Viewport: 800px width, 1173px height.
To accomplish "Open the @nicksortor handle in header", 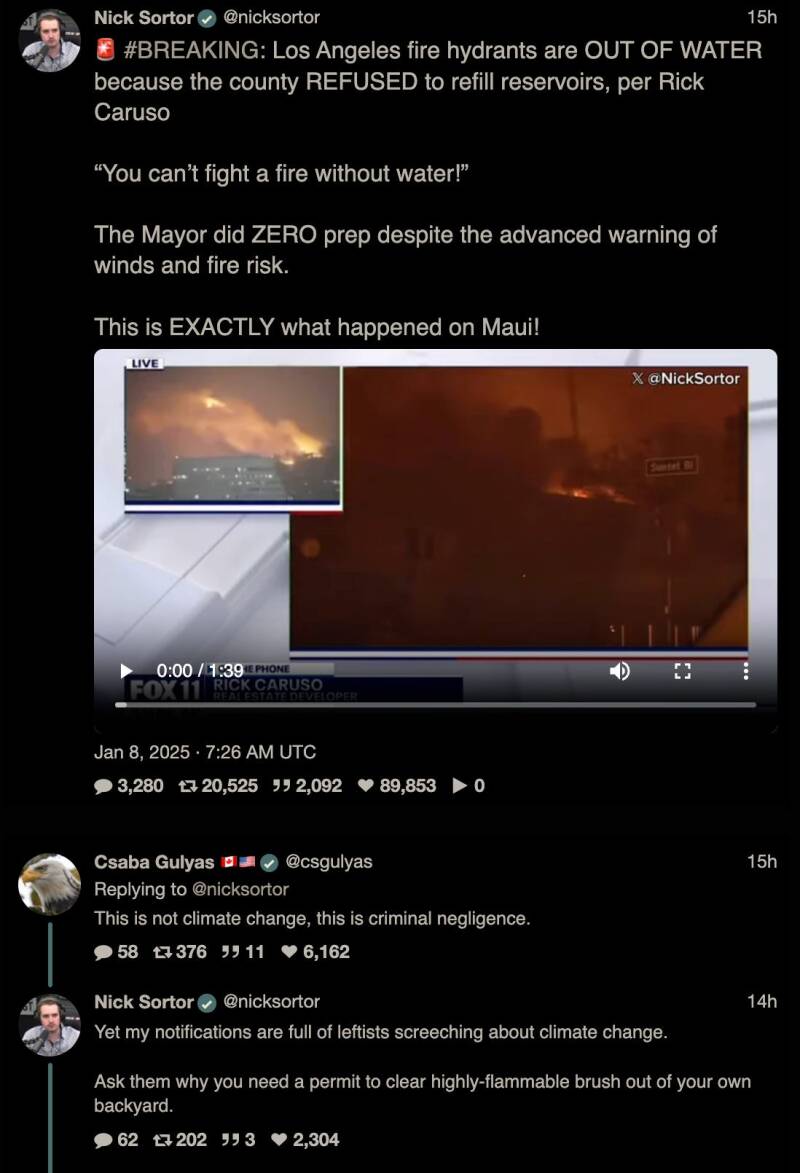I will tap(271, 17).
